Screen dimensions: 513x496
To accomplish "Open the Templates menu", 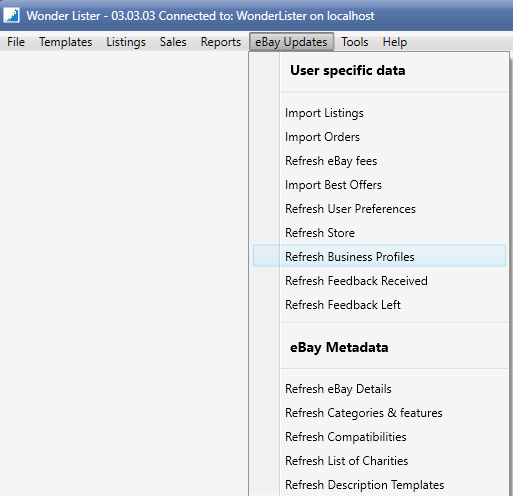I will [x=65, y=42].
